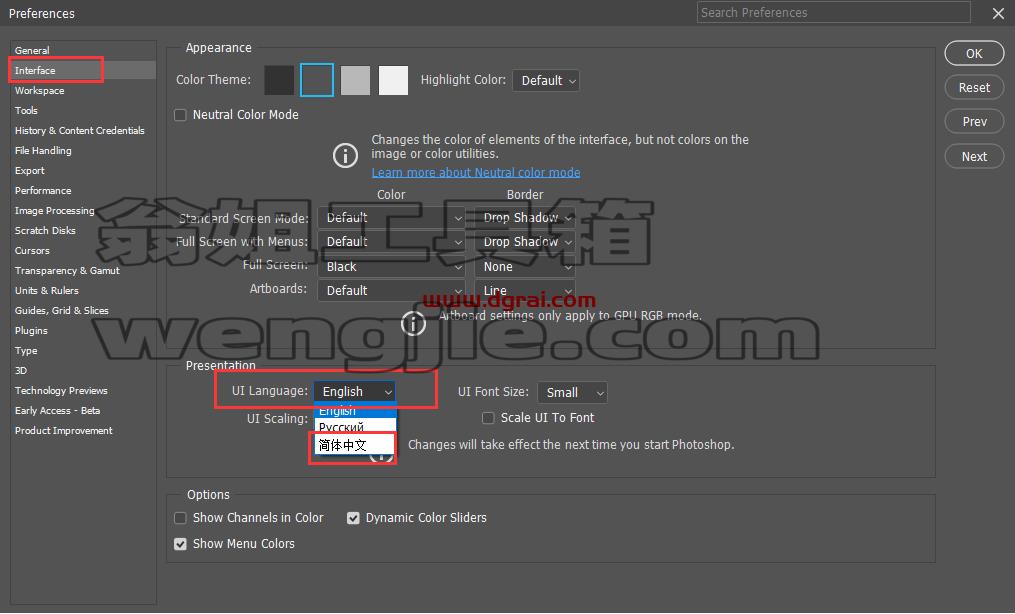Close the Preferences dialog
Image resolution: width=1015 pixels, height=614 pixels.
998,13
